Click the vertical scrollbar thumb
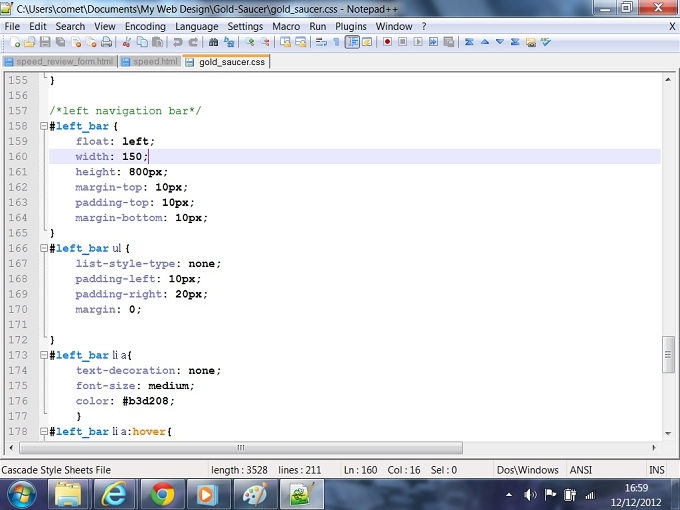 [668, 354]
